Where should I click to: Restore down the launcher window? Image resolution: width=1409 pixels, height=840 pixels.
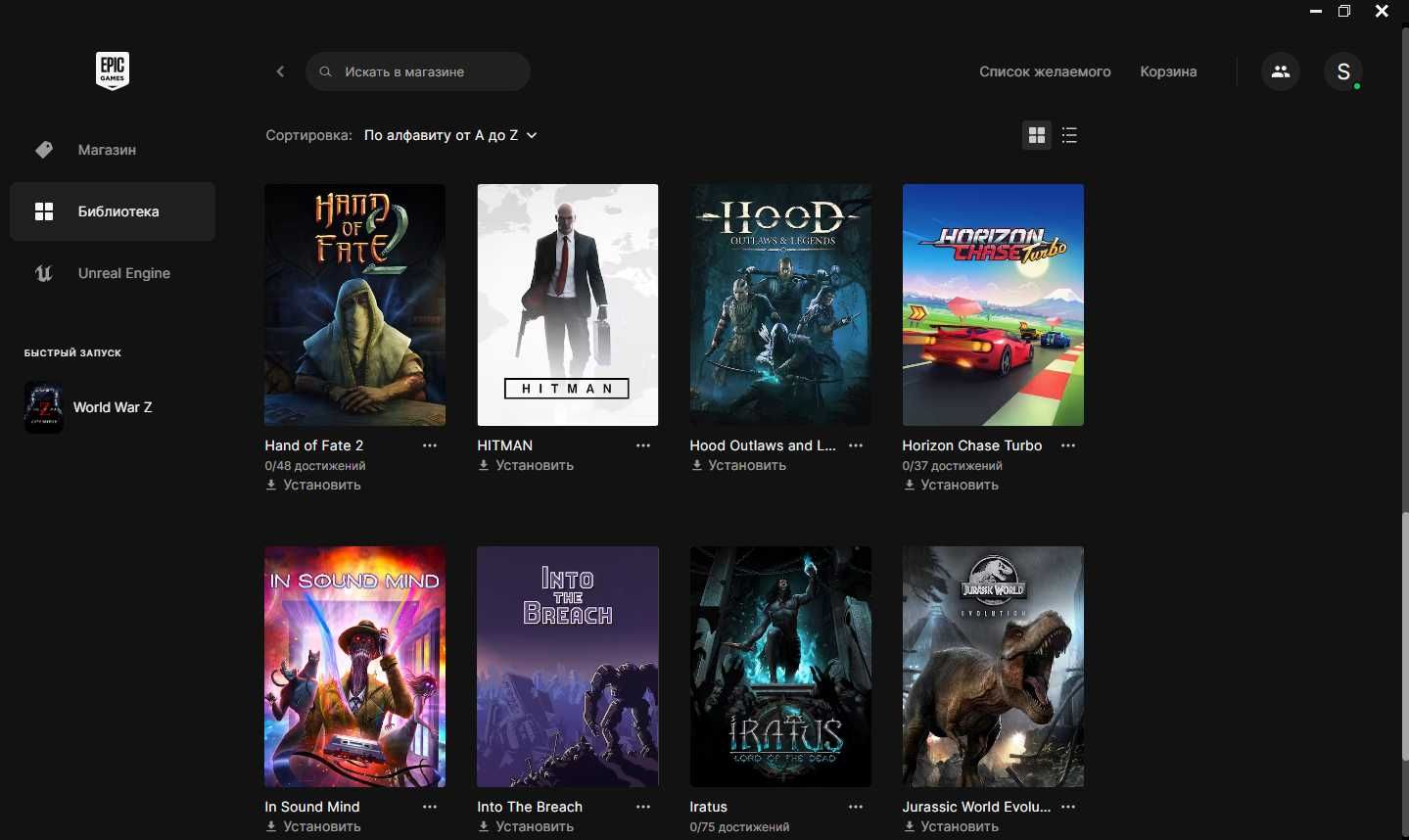click(1344, 12)
